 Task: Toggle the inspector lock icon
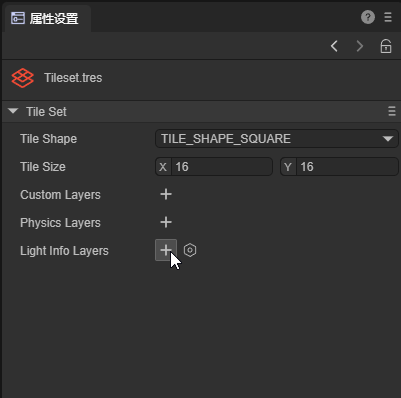tap(386, 46)
